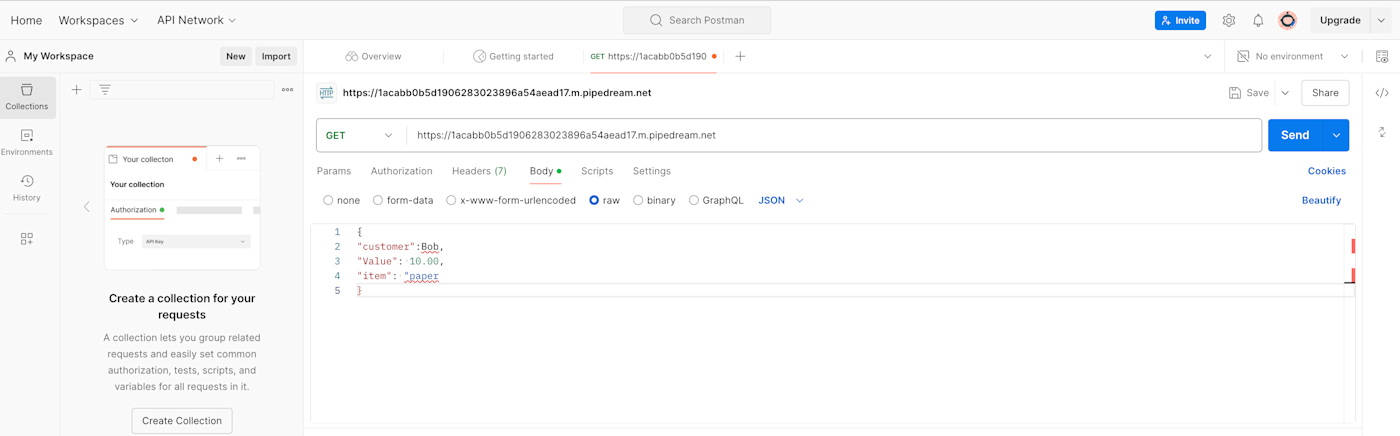The image size is (1400, 436).
Task: Click the New button
Action: point(236,57)
